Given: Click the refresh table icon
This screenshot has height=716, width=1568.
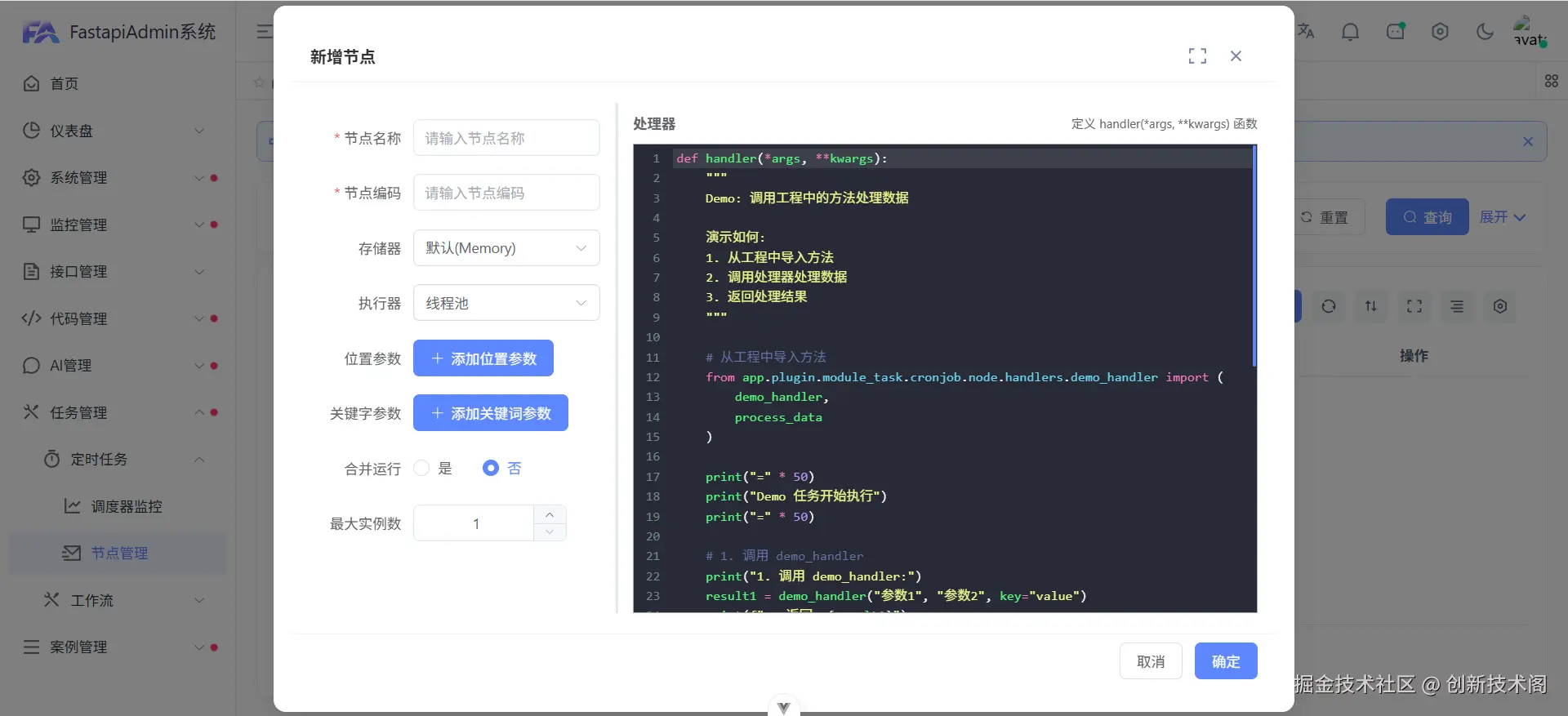Looking at the screenshot, I should click(1329, 306).
